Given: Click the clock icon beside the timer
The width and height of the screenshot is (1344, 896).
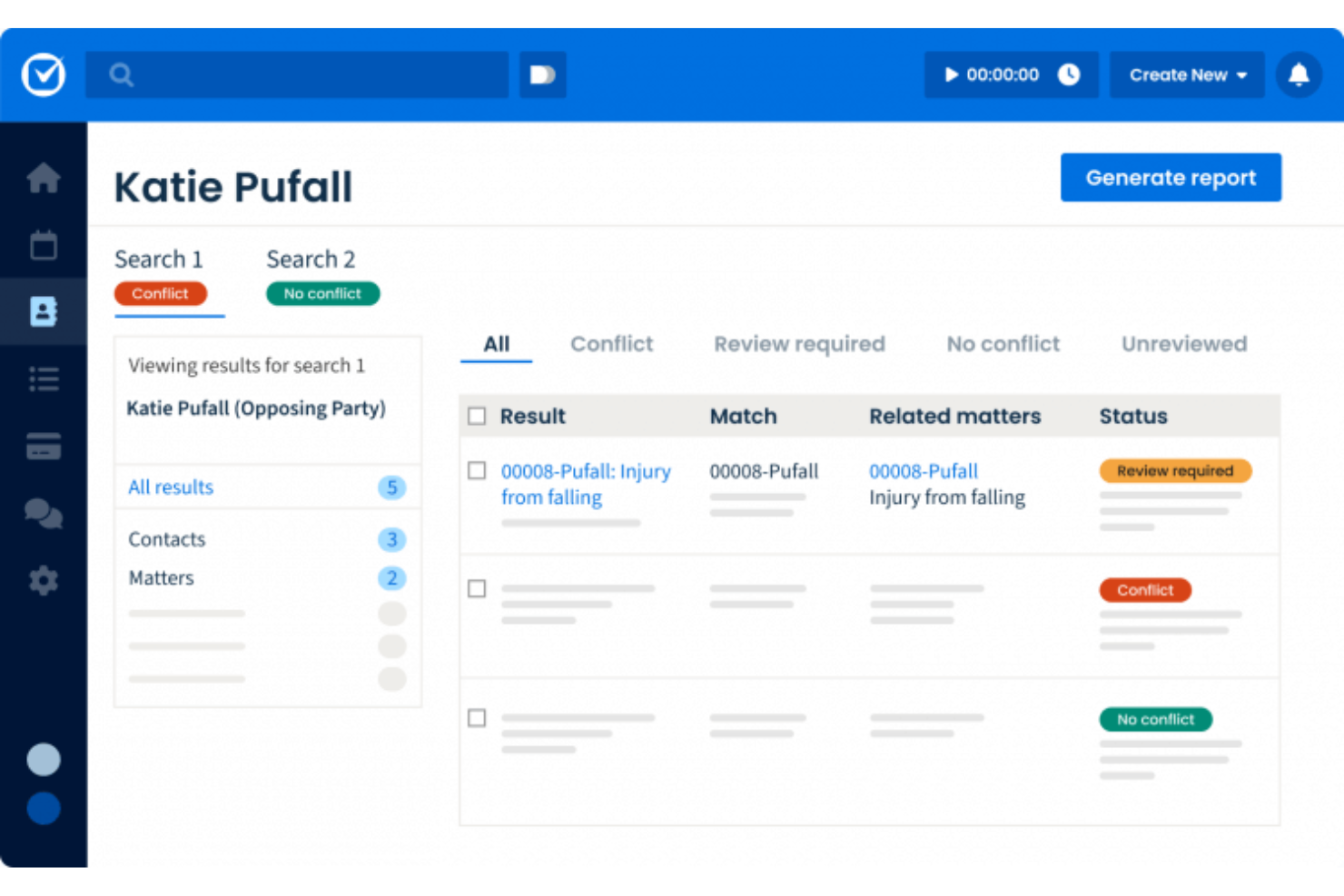Looking at the screenshot, I should (x=1069, y=74).
